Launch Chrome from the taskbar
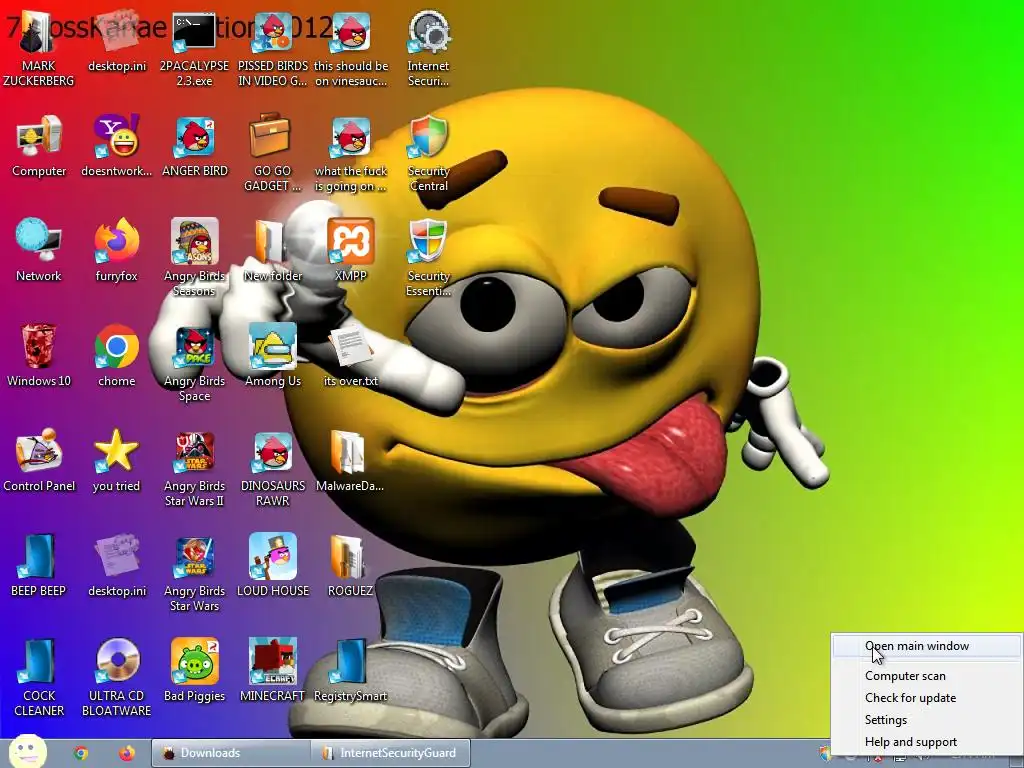1024x768 pixels. [x=81, y=753]
